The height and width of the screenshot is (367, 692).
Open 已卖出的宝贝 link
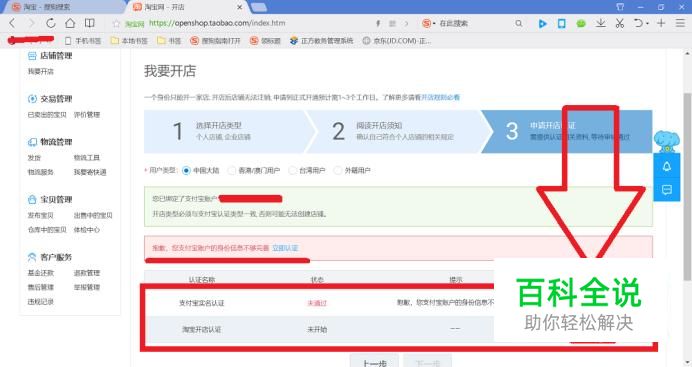point(47,115)
